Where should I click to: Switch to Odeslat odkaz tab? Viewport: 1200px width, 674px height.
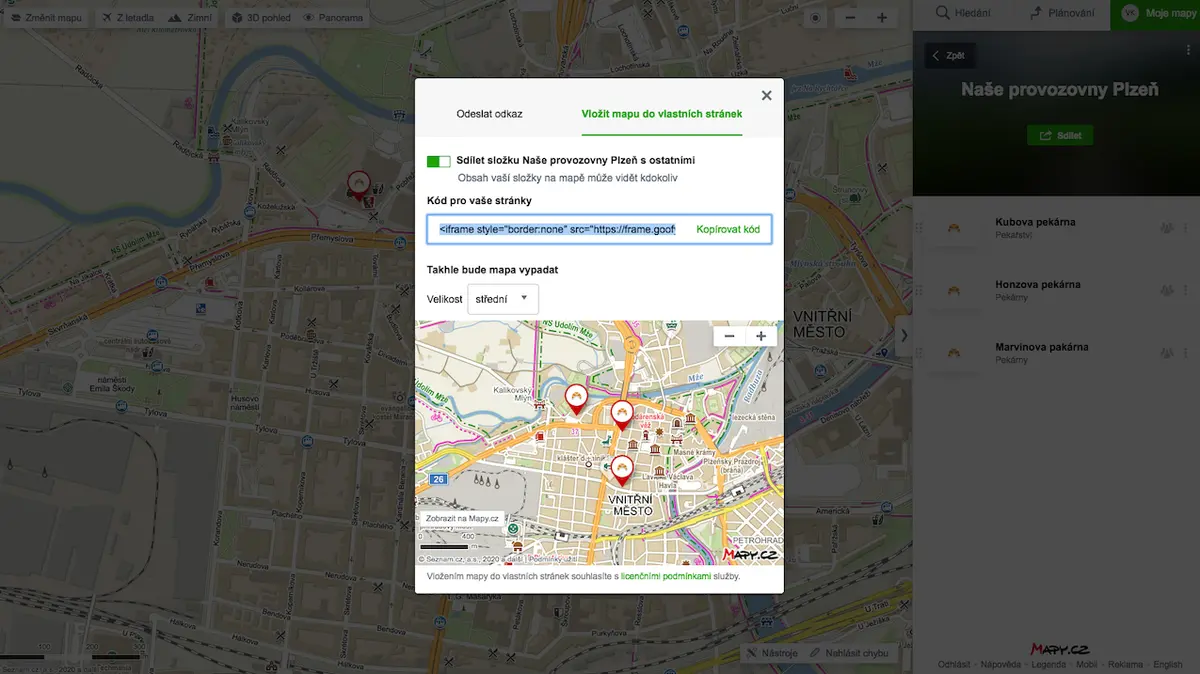tap(489, 114)
